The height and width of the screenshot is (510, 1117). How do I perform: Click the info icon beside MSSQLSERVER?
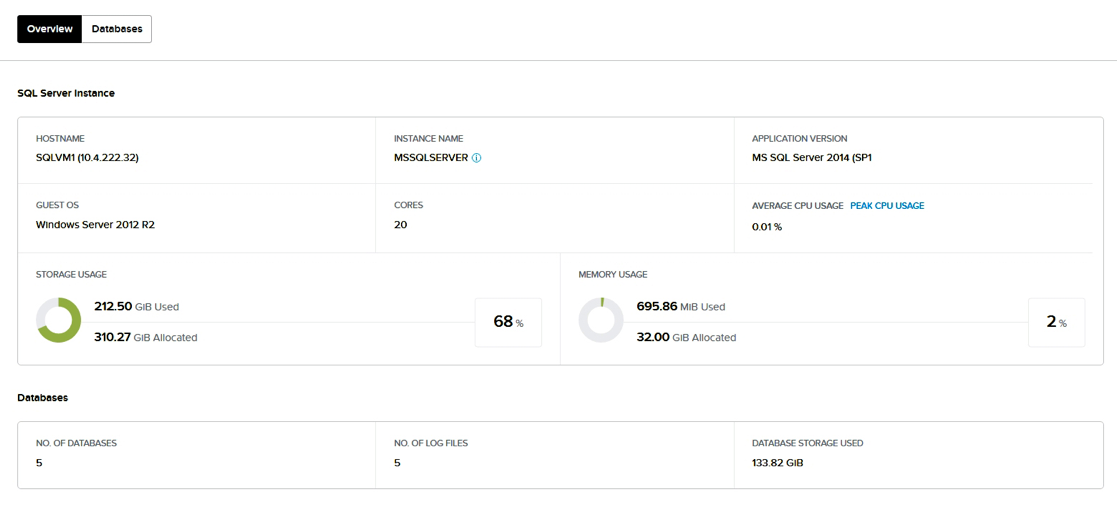click(477, 158)
